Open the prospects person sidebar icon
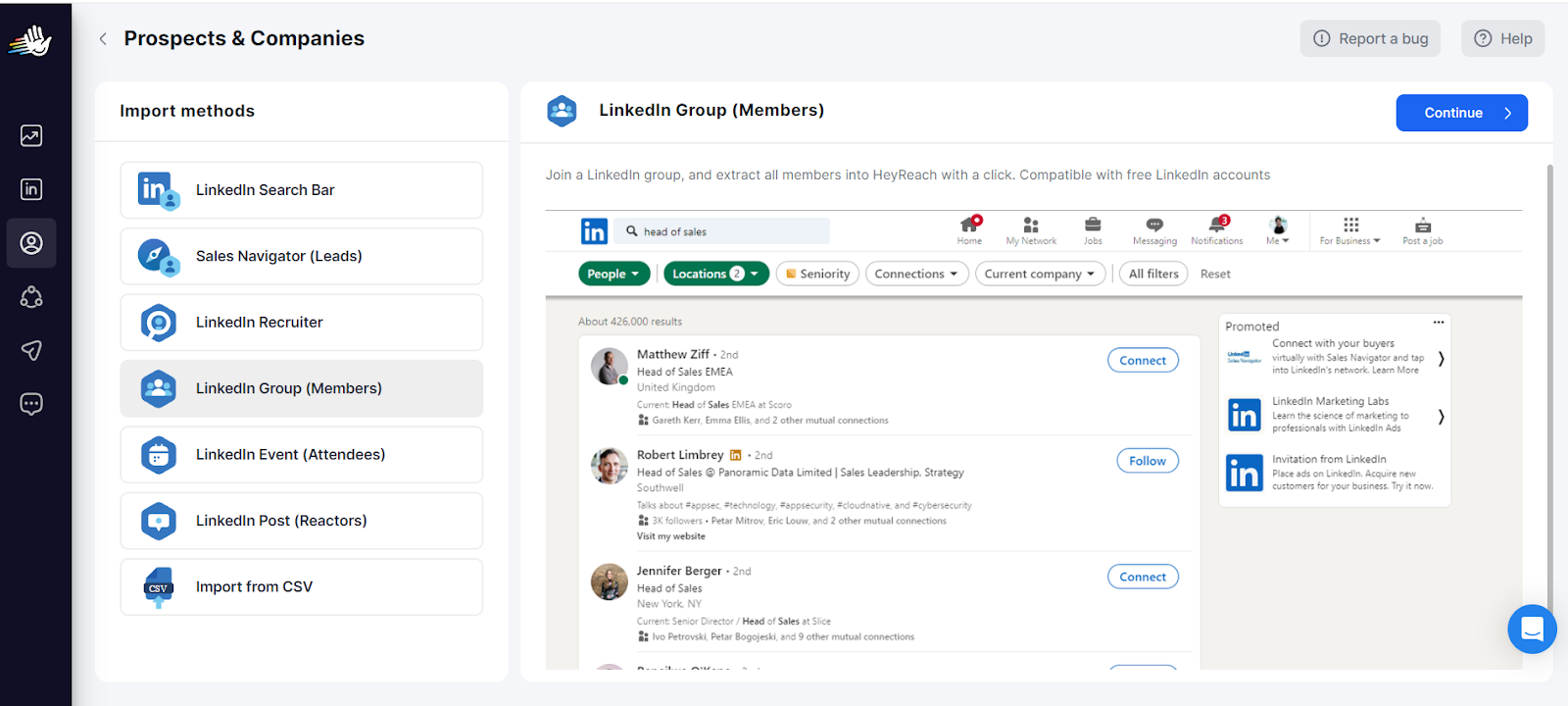Viewport: 1568px width, 706px height. tap(31, 243)
